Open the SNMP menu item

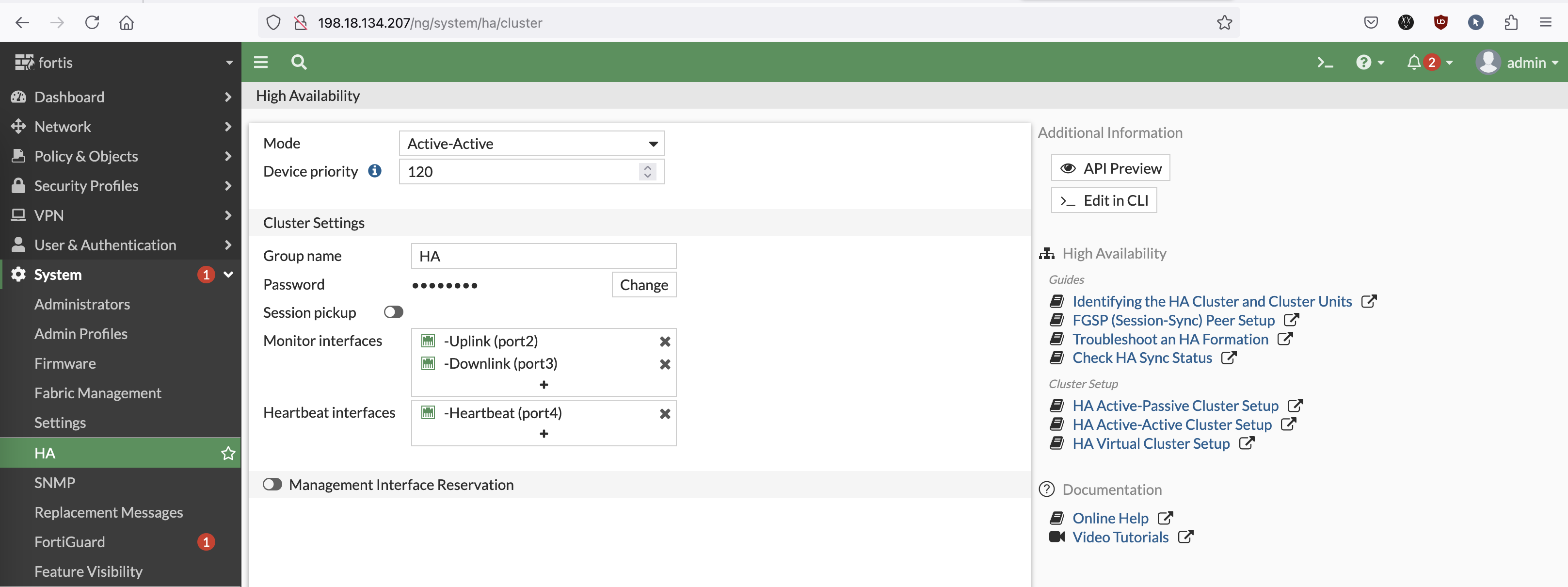[55, 483]
